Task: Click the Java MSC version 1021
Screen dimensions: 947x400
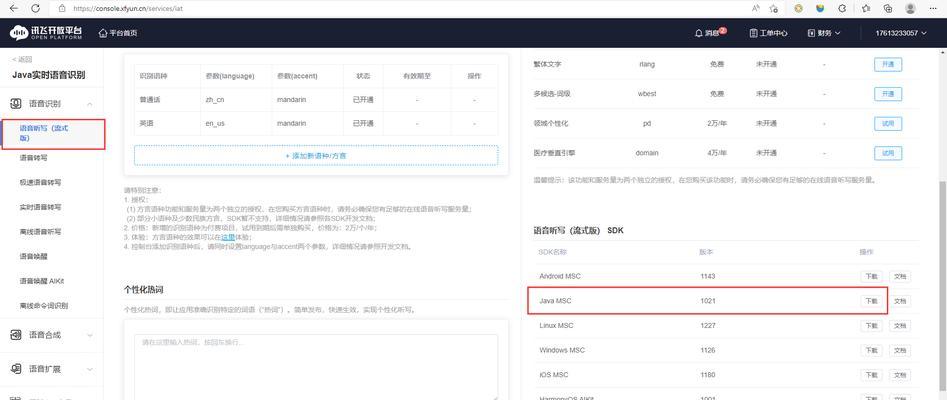Action: (708, 301)
